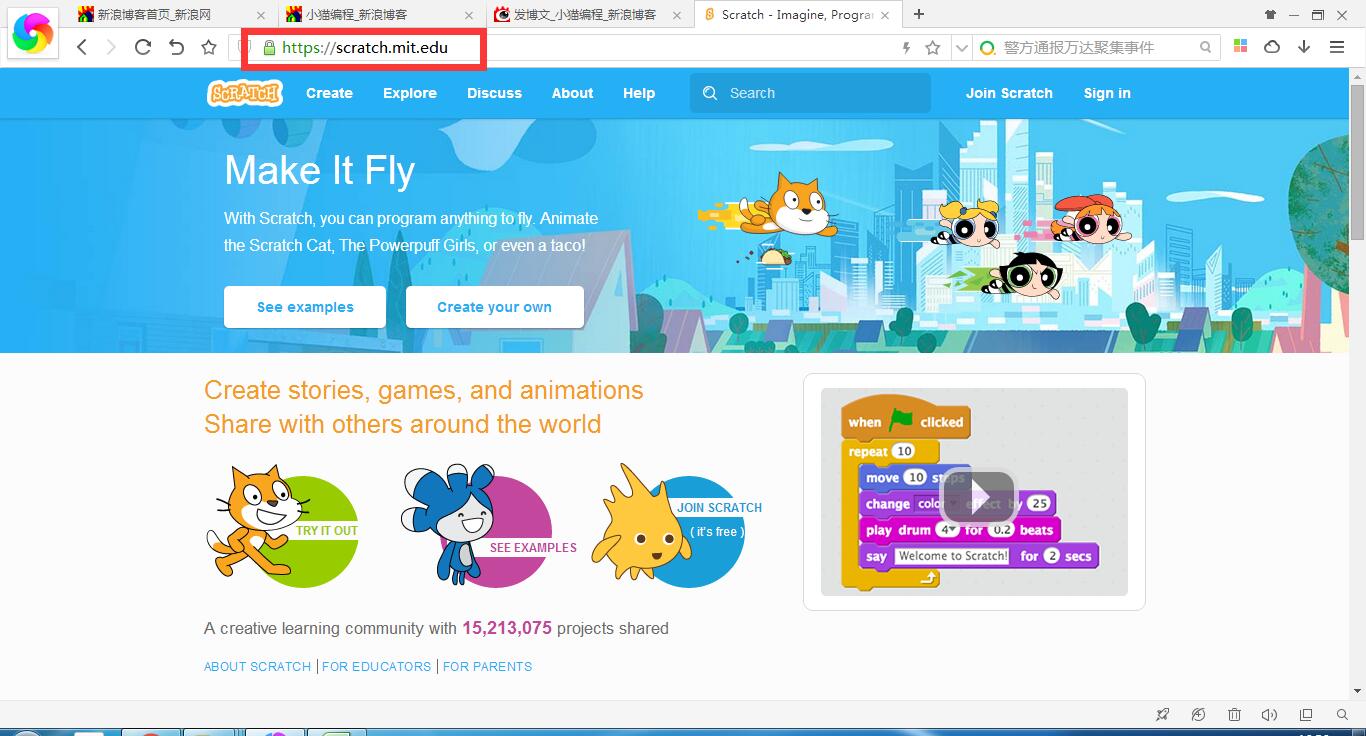This screenshot has height=736, width=1366.
Task: Open the FOR EDUCATORS link
Action: coord(376,666)
